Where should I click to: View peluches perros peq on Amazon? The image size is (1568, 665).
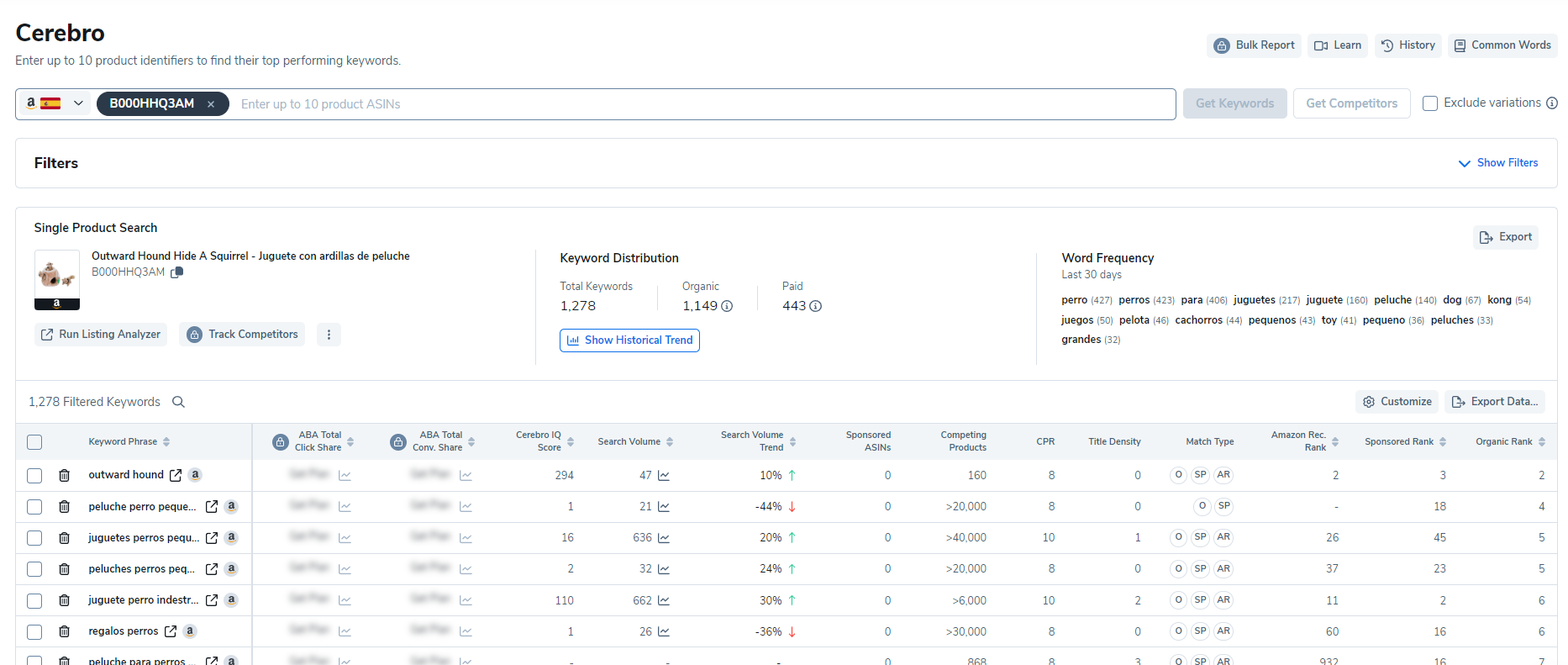tap(231, 569)
